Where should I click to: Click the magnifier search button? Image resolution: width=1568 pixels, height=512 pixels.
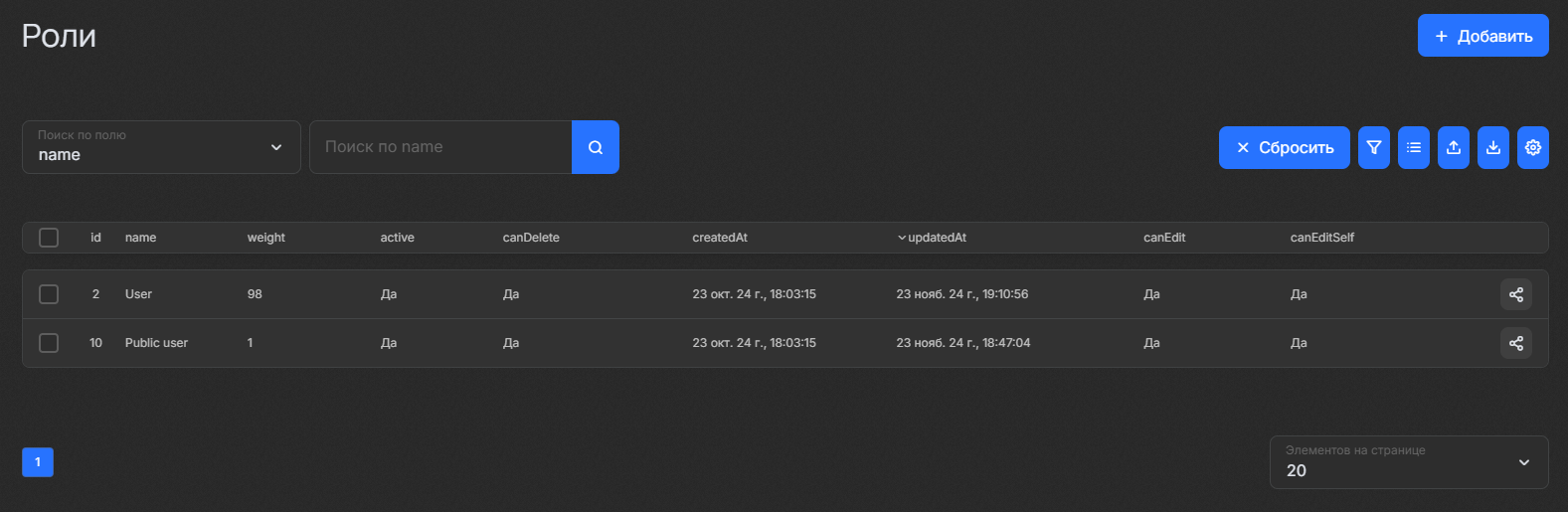(x=595, y=147)
